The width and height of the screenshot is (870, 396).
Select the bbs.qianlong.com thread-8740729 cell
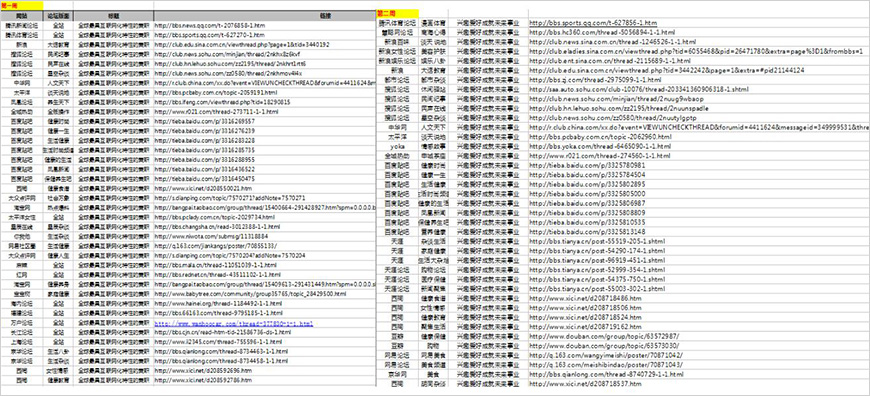[x=601, y=375]
